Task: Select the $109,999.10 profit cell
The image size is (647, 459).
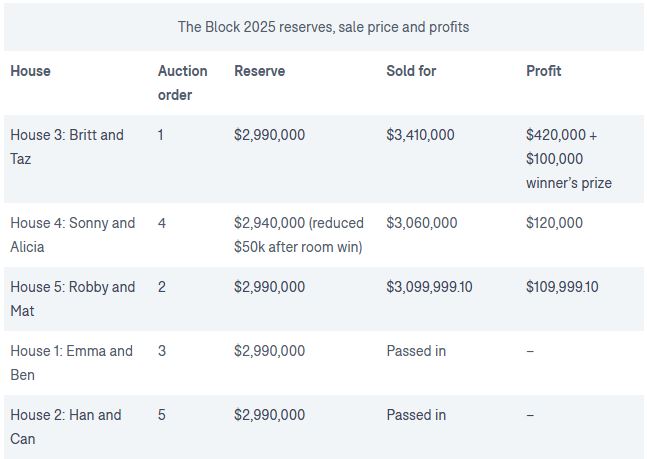Action: pyautogui.click(x=562, y=287)
